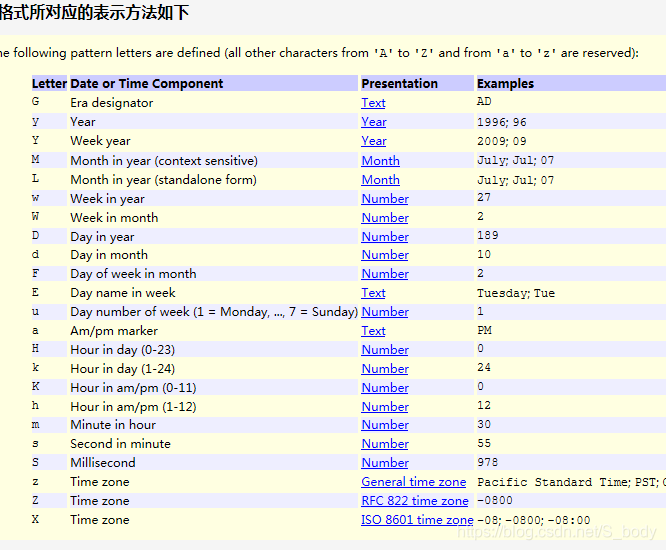This screenshot has height=550, width=666.
Task: Click the 'Presentation' column header
Action: click(399, 84)
